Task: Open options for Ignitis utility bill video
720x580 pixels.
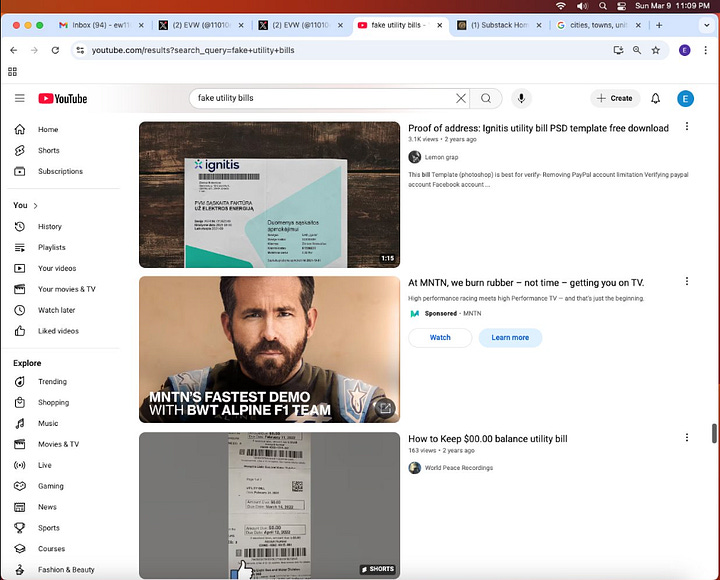Action: click(x=686, y=126)
